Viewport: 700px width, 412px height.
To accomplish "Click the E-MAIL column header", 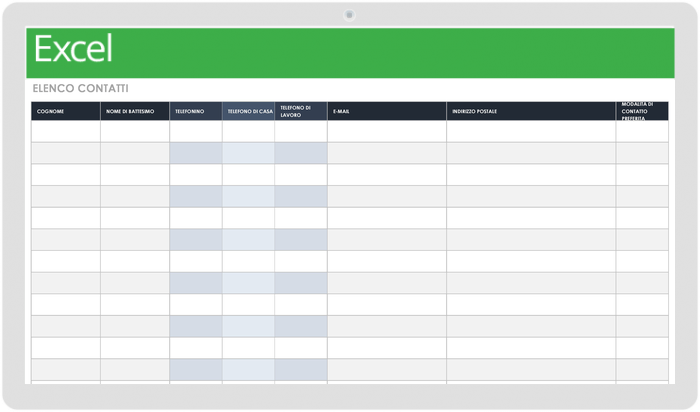I will pos(387,111).
